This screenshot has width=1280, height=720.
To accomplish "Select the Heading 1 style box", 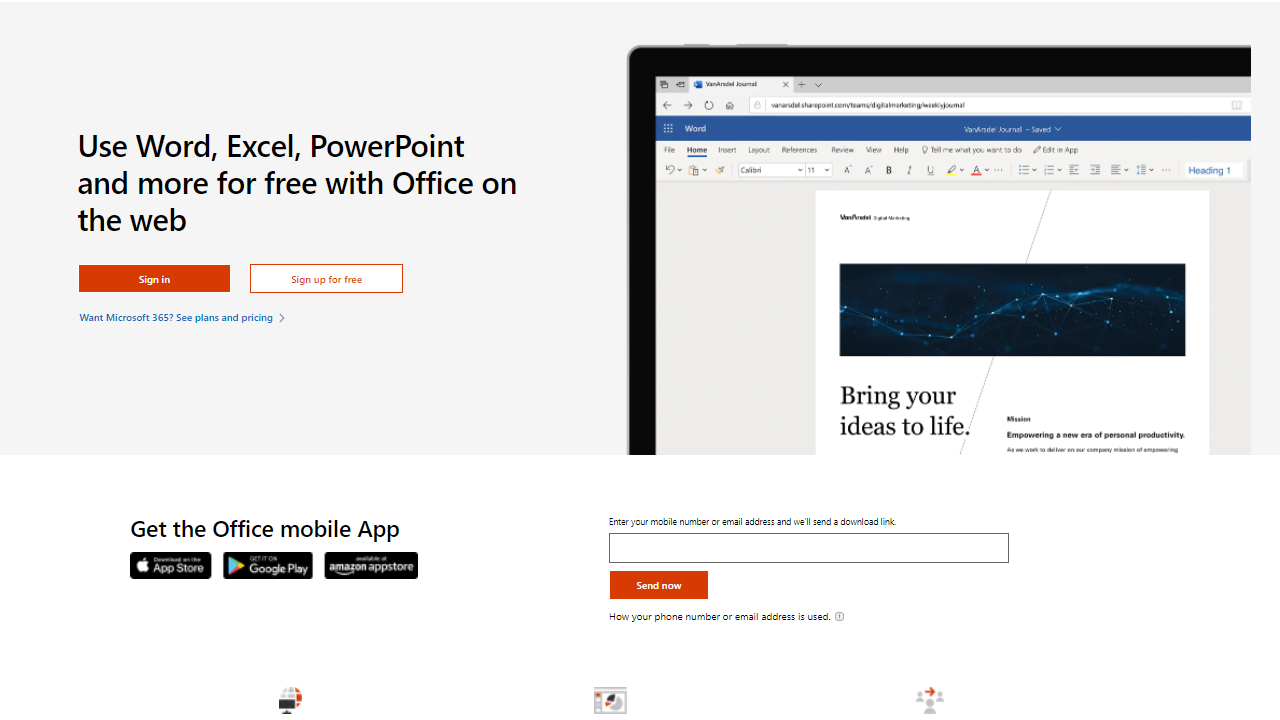I will [1214, 170].
